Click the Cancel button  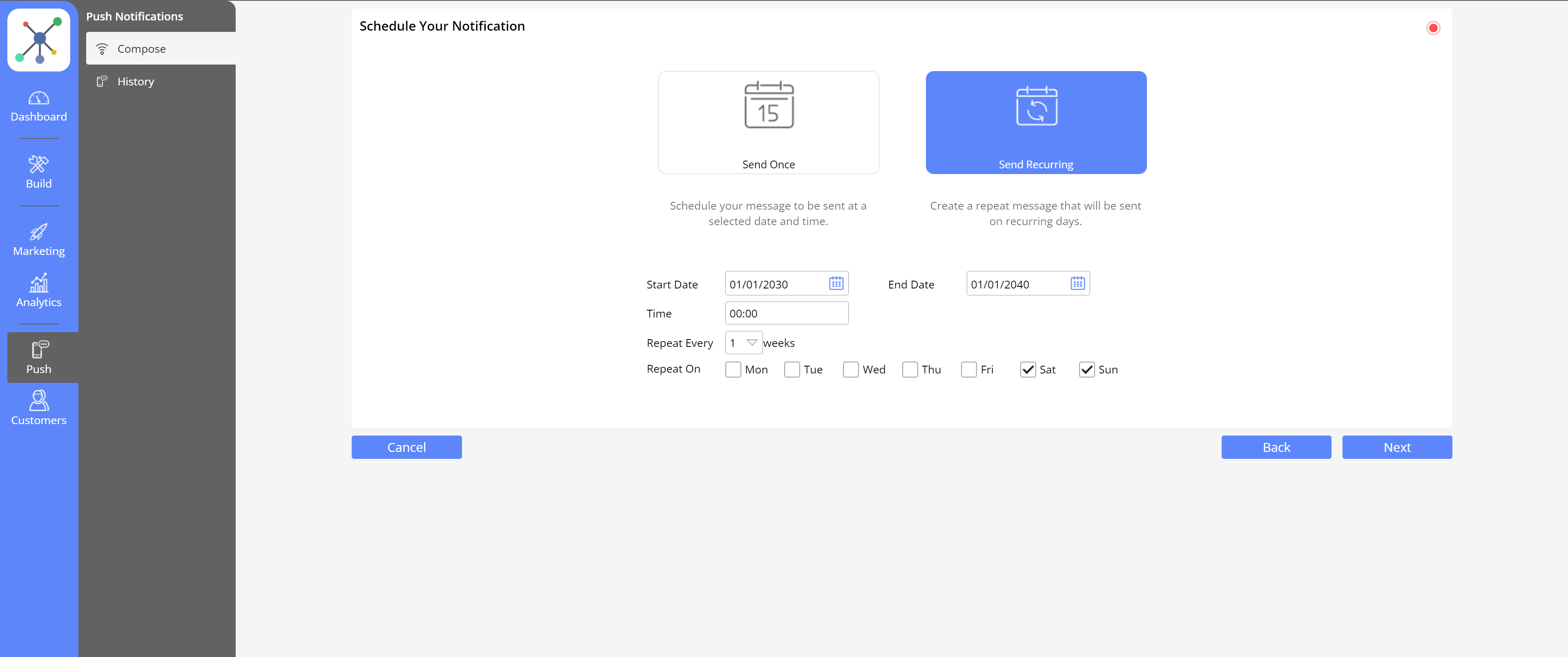point(406,447)
